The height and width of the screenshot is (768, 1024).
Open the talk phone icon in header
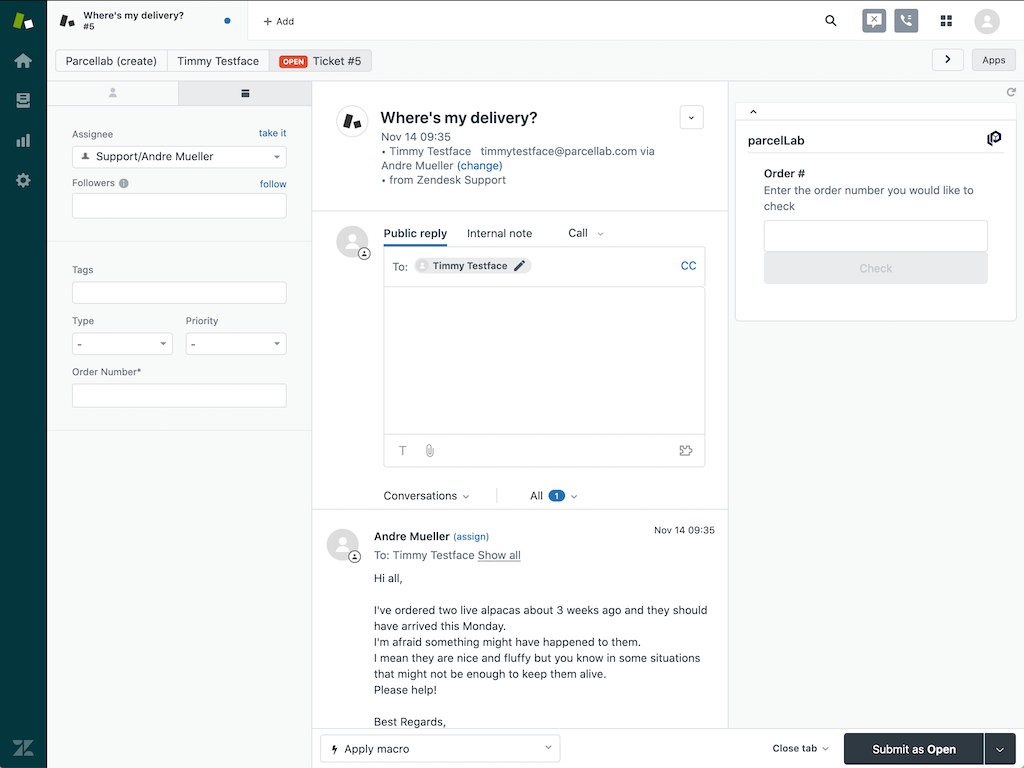[x=906, y=21]
